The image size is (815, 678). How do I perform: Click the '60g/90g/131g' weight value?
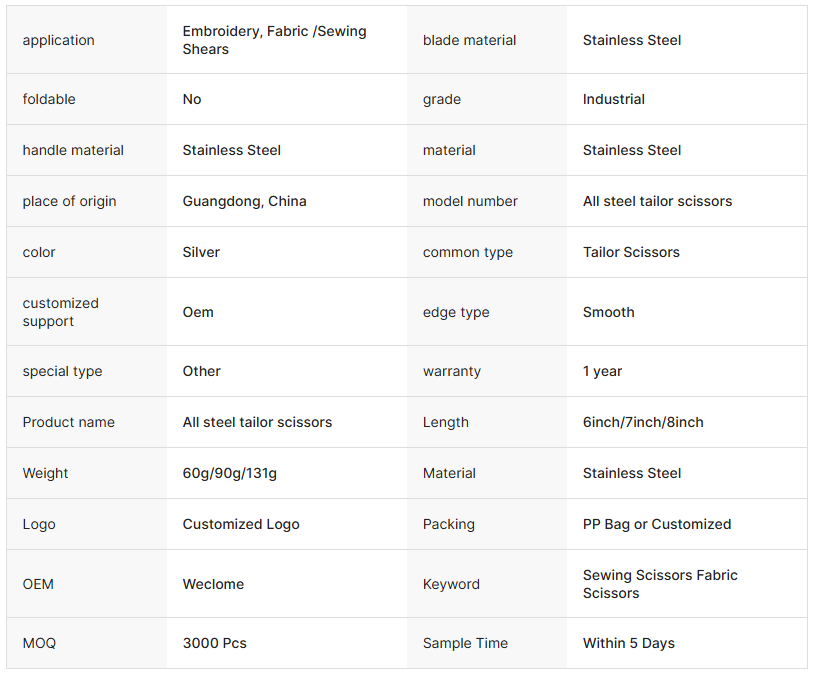click(x=230, y=473)
